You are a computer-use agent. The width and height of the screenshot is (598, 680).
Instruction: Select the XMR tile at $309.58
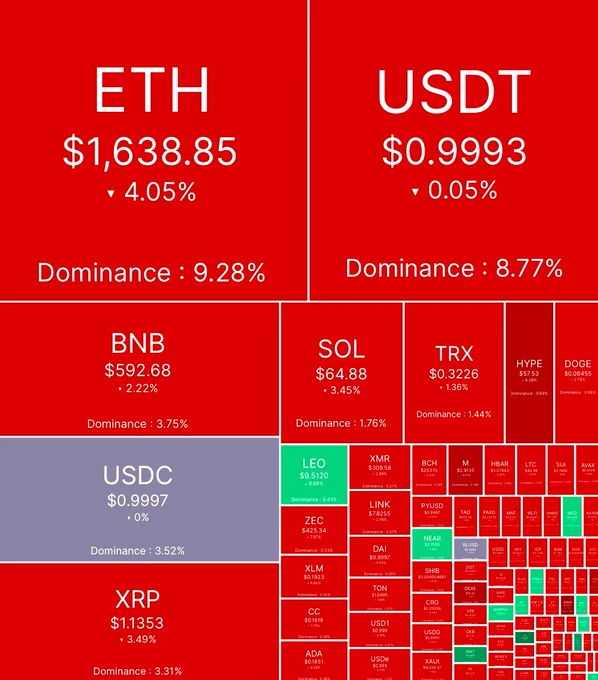point(379,467)
